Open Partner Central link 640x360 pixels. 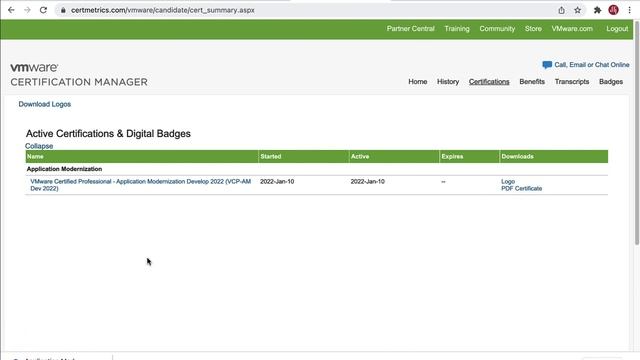(411, 29)
